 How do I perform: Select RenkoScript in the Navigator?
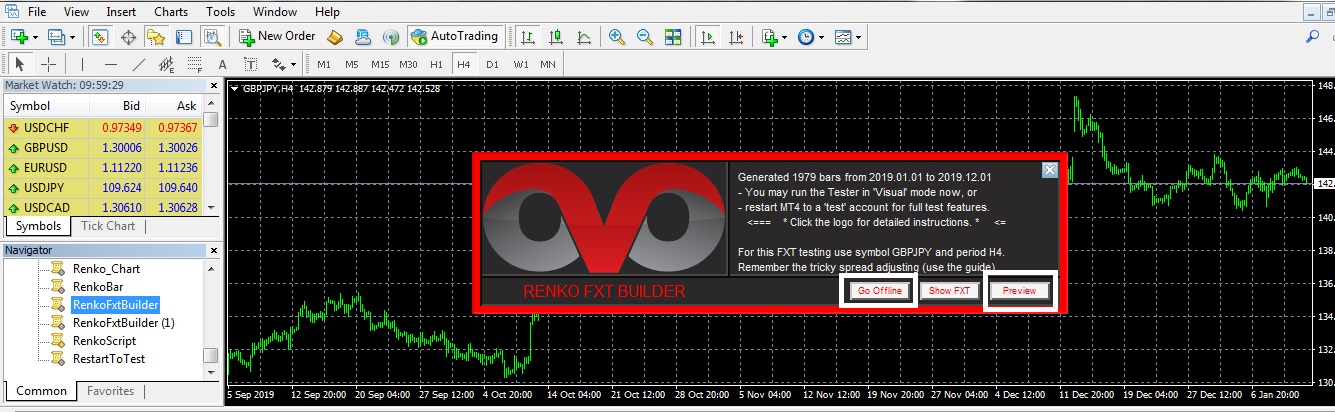pyautogui.click(x=104, y=341)
